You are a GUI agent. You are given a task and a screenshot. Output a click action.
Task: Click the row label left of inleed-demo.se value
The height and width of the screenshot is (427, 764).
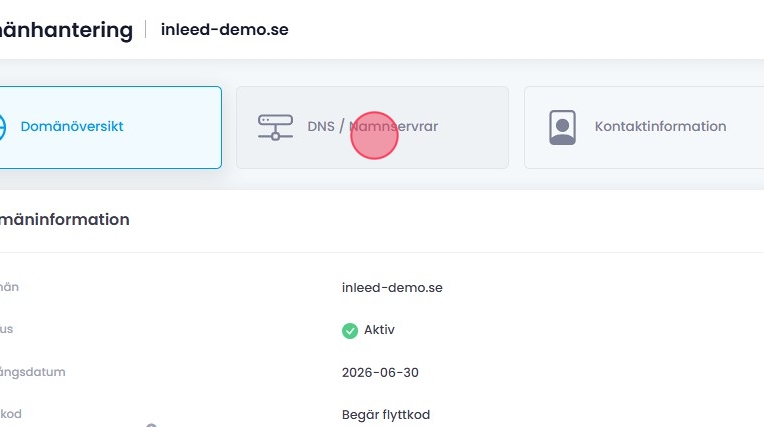pos(9,287)
